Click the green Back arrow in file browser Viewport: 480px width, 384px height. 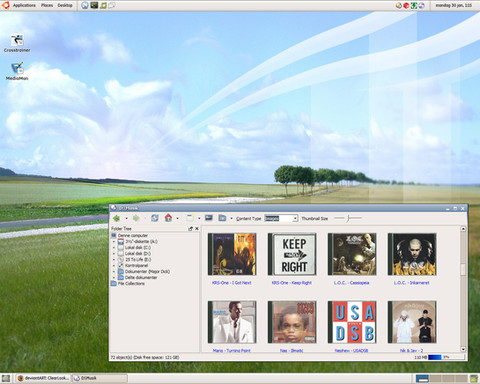coord(116,218)
